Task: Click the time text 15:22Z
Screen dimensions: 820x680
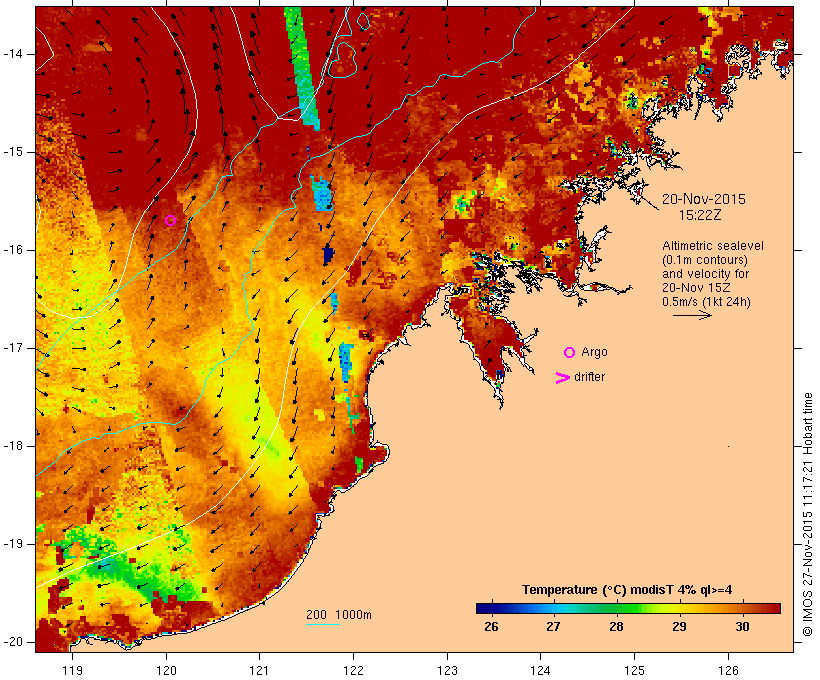Action: (x=700, y=215)
